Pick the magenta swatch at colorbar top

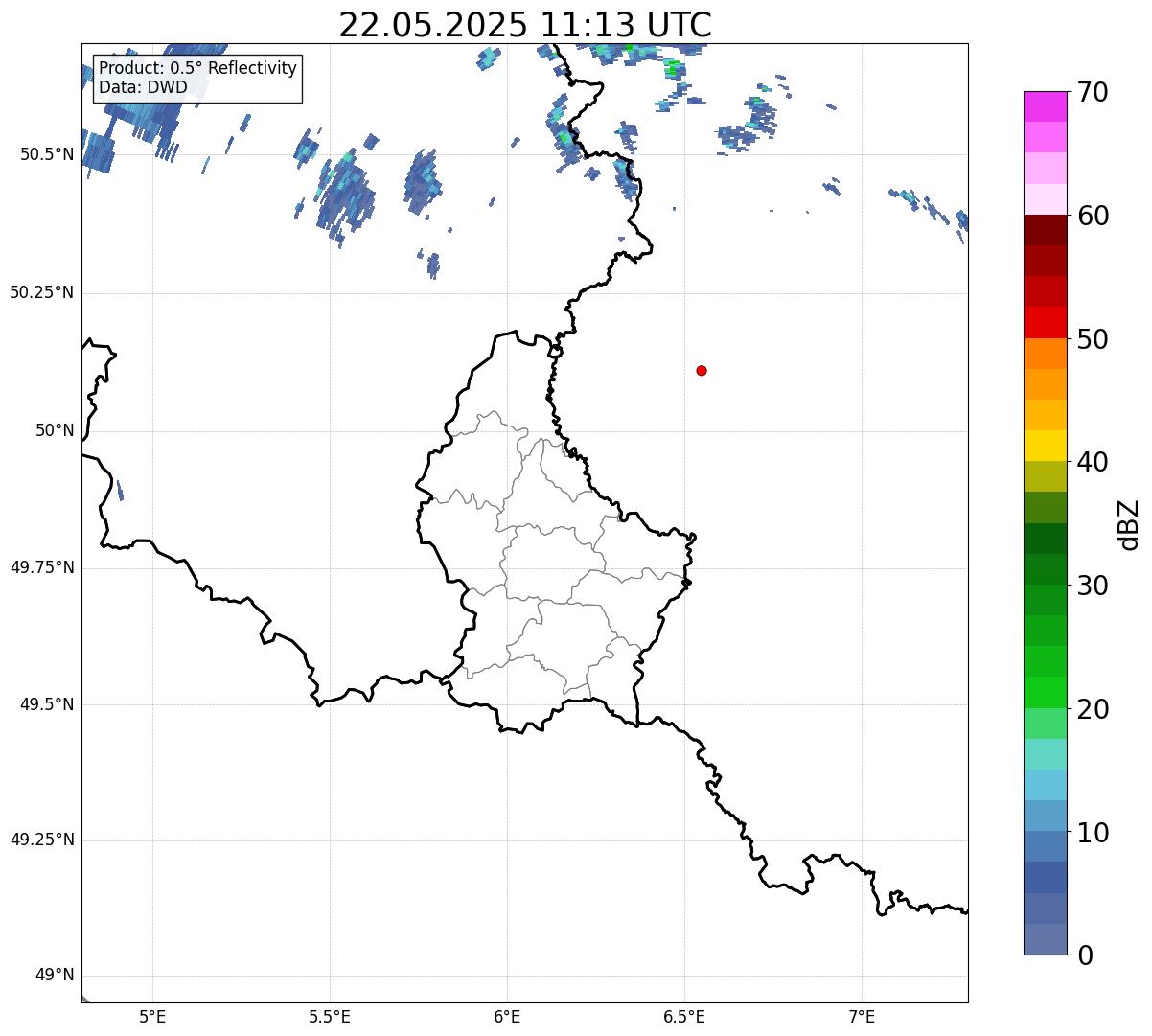click(1045, 106)
